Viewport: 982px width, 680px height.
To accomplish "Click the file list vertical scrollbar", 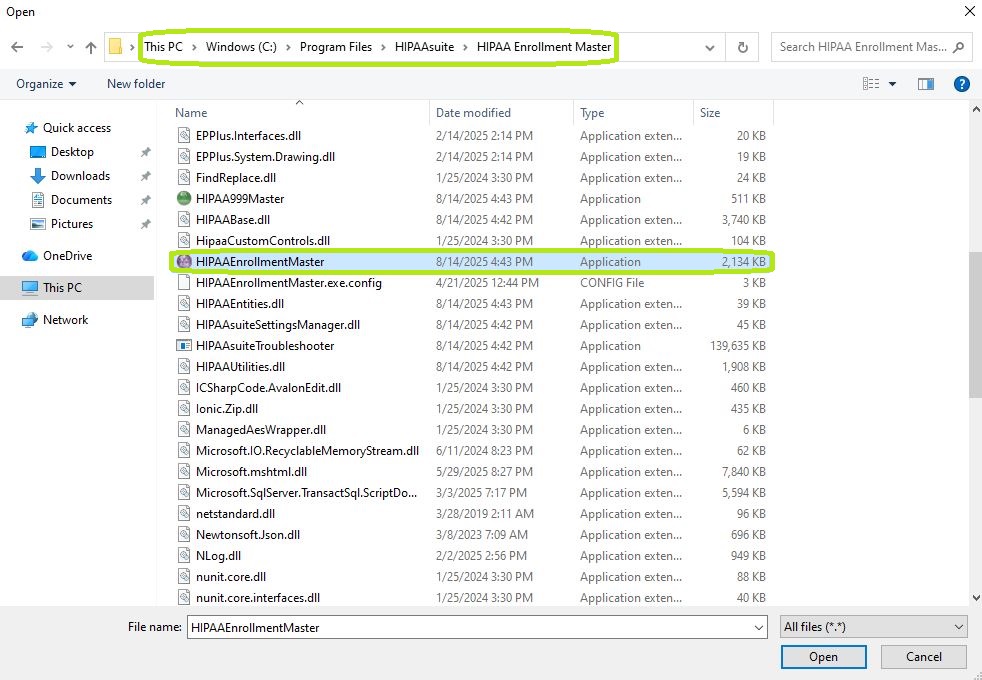I will [x=975, y=324].
